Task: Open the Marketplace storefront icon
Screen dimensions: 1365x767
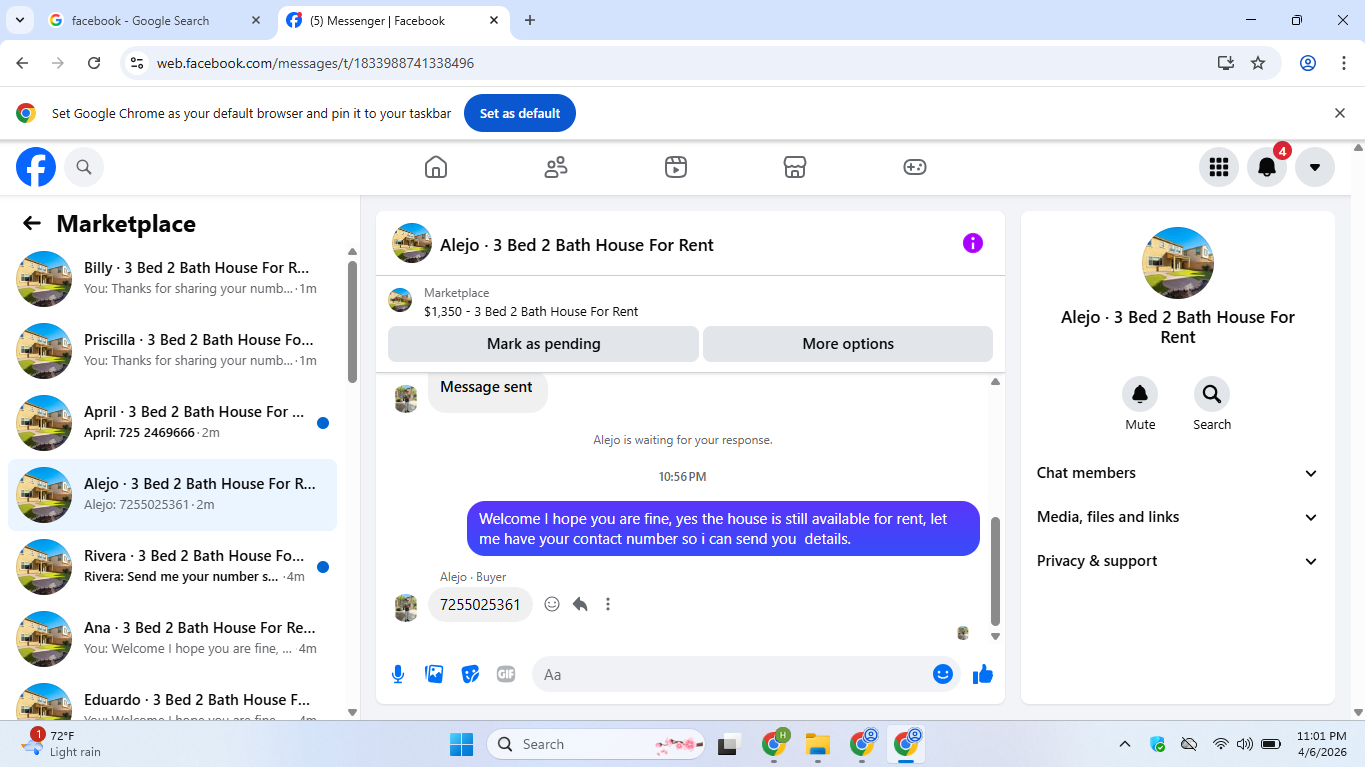Action: click(795, 167)
